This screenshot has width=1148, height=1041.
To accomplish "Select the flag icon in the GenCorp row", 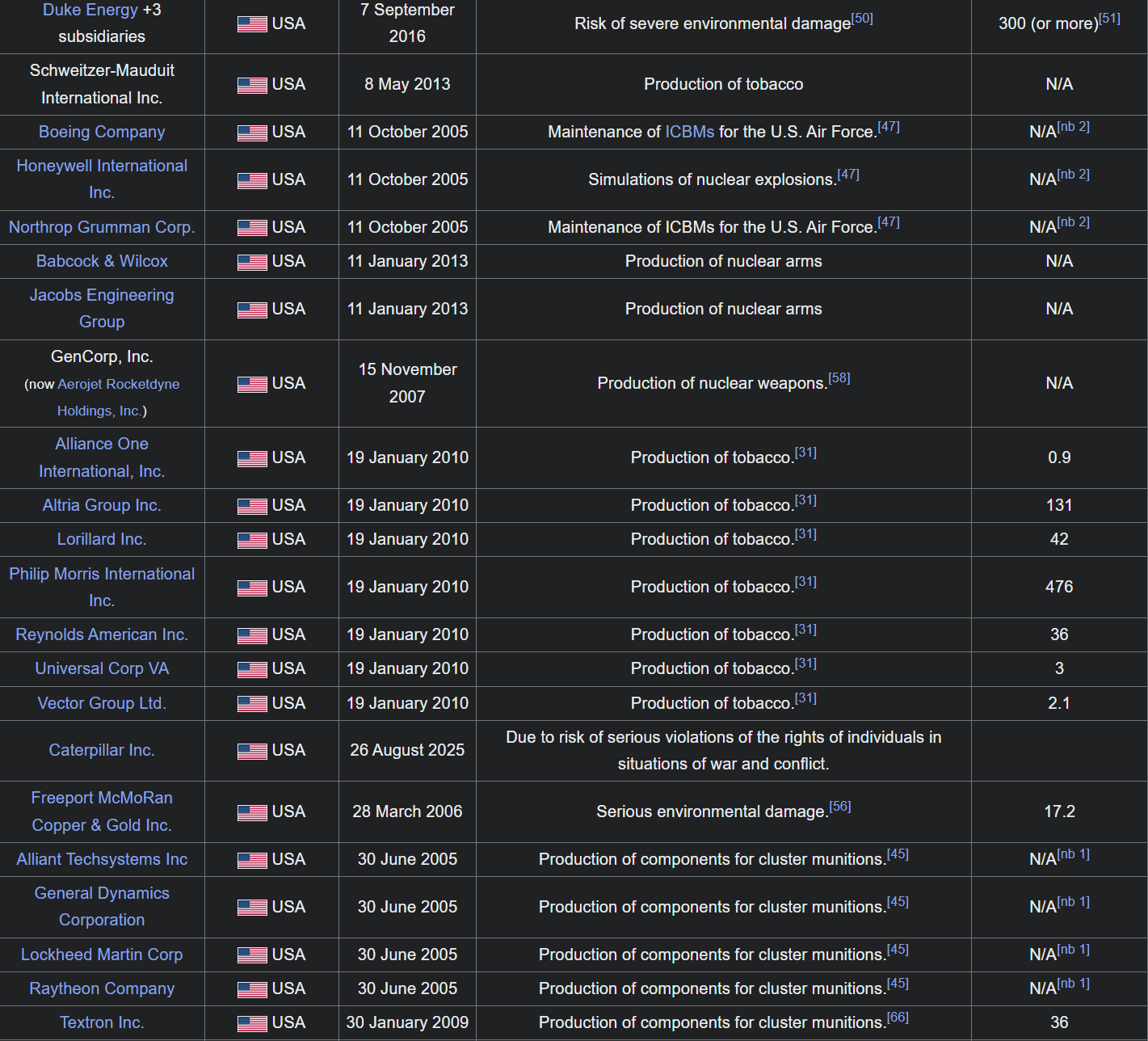I will [252, 384].
